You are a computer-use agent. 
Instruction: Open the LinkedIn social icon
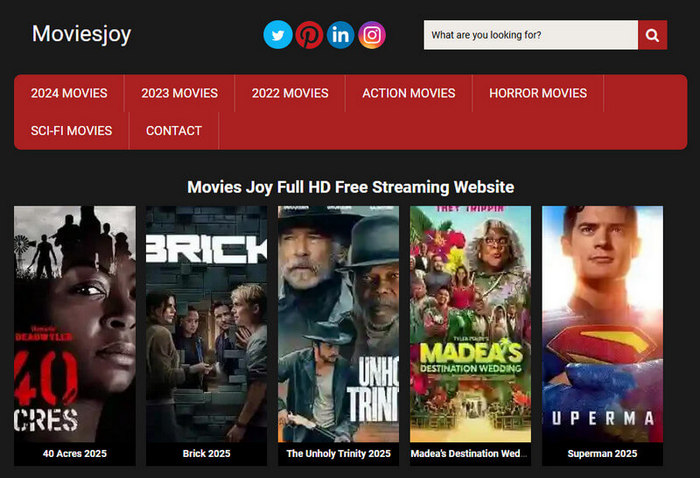pos(340,35)
